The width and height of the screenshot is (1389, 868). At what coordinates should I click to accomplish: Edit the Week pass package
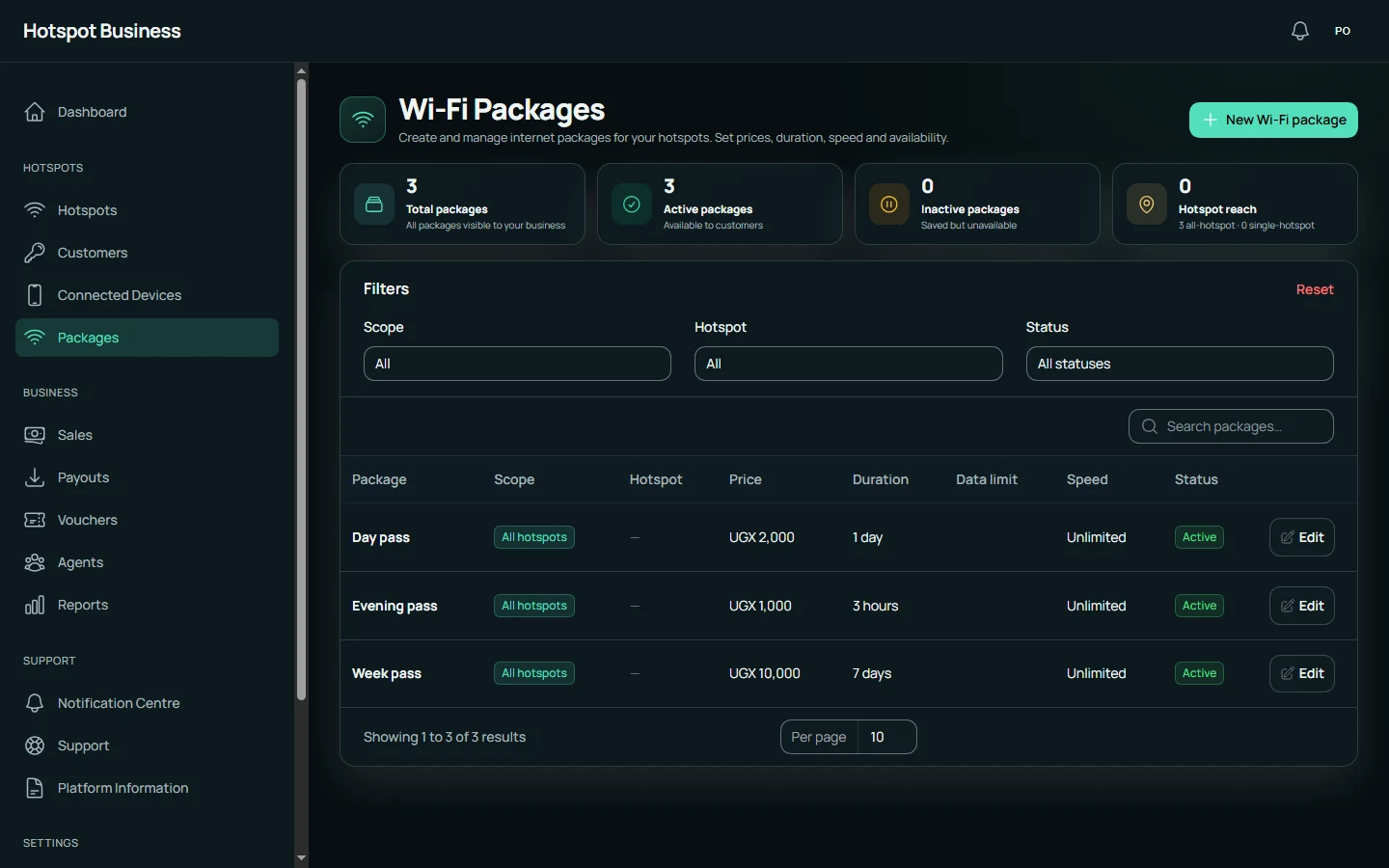point(1302,673)
